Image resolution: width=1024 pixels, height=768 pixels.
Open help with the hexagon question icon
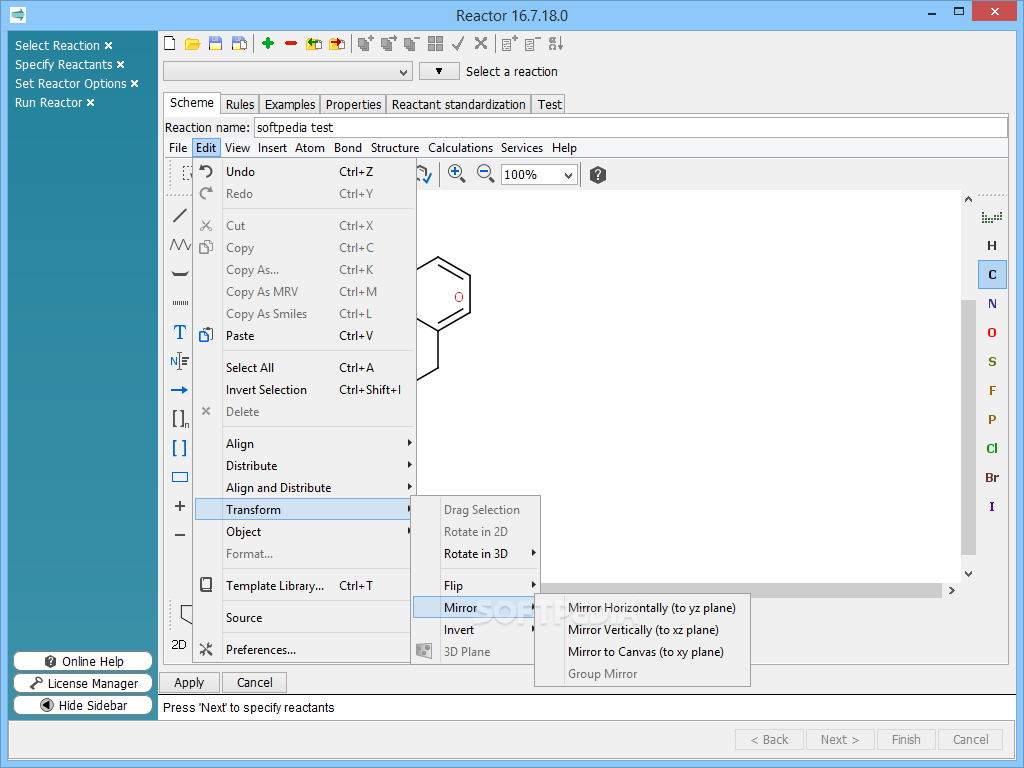tap(598, 175)
